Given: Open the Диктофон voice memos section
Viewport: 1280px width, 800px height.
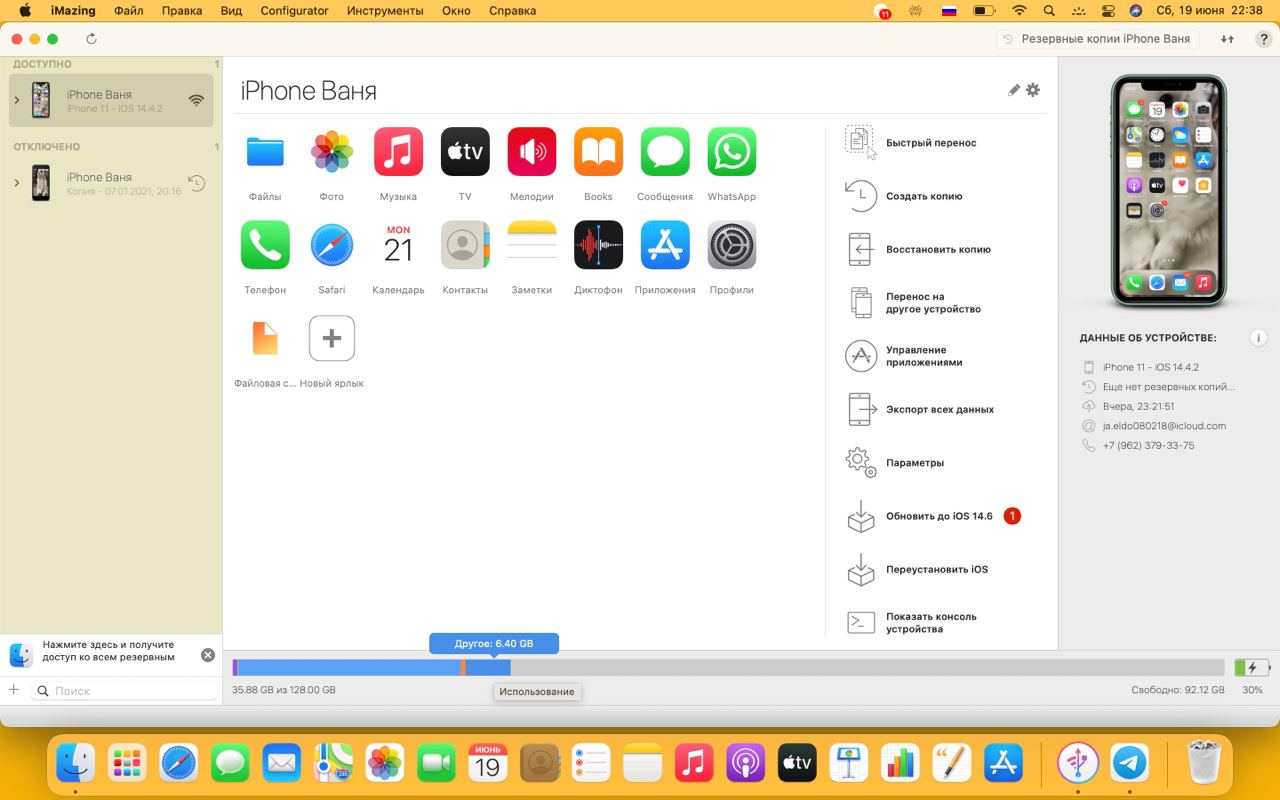Looking at the screenshot, I should click(598, 245).
